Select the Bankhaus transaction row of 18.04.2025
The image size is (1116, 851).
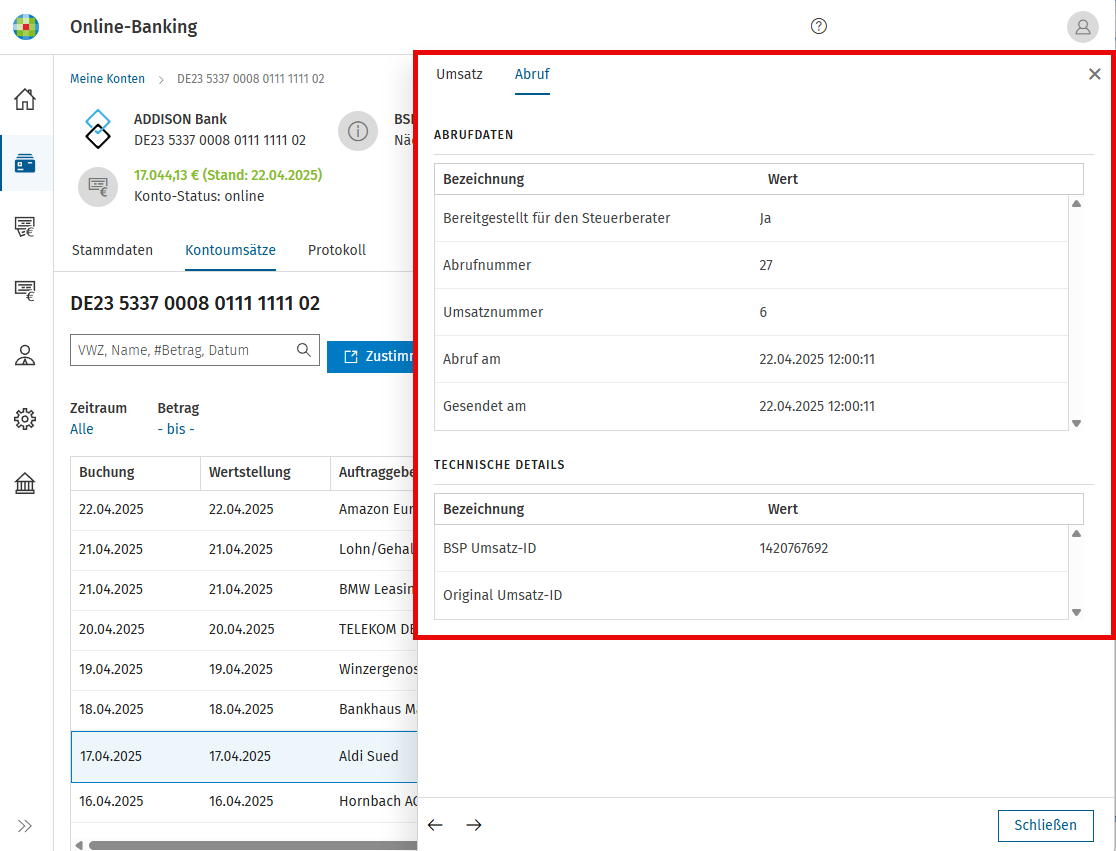(x=244, y=709)
